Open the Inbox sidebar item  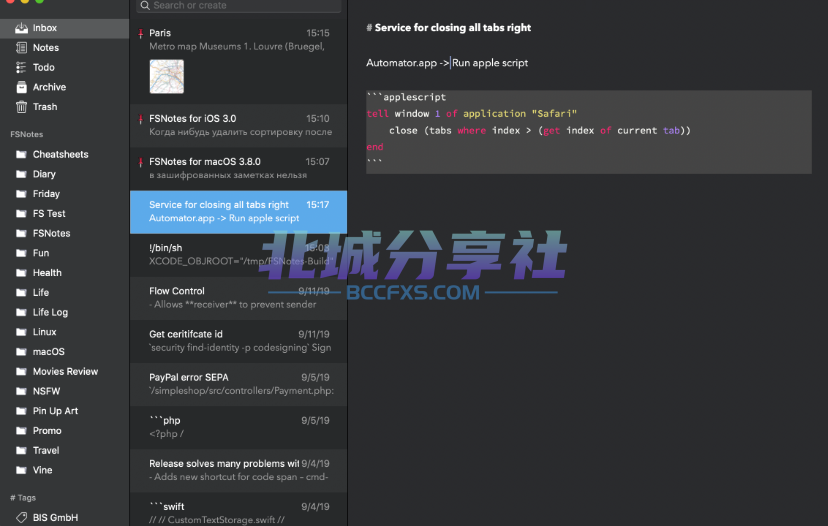pos(64,28)
